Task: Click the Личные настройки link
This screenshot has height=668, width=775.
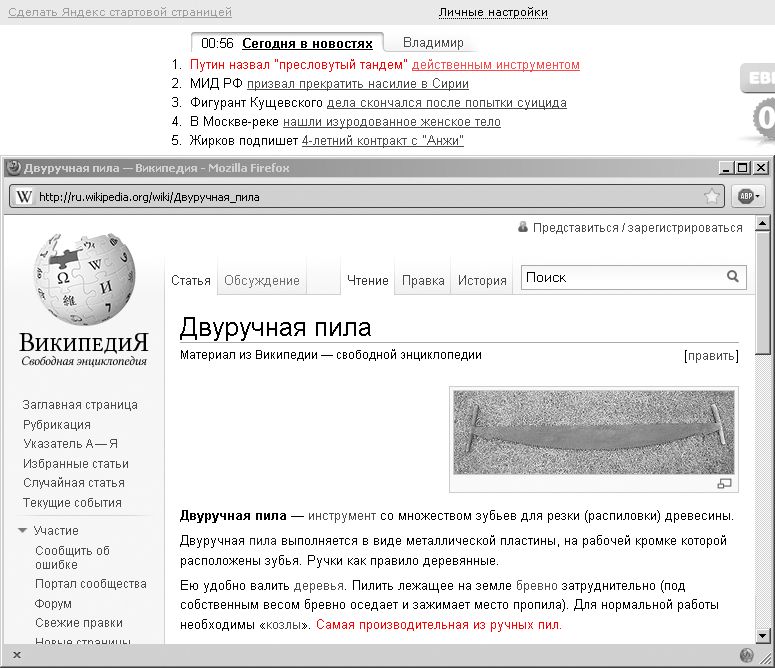Action: tap(493, 12)
